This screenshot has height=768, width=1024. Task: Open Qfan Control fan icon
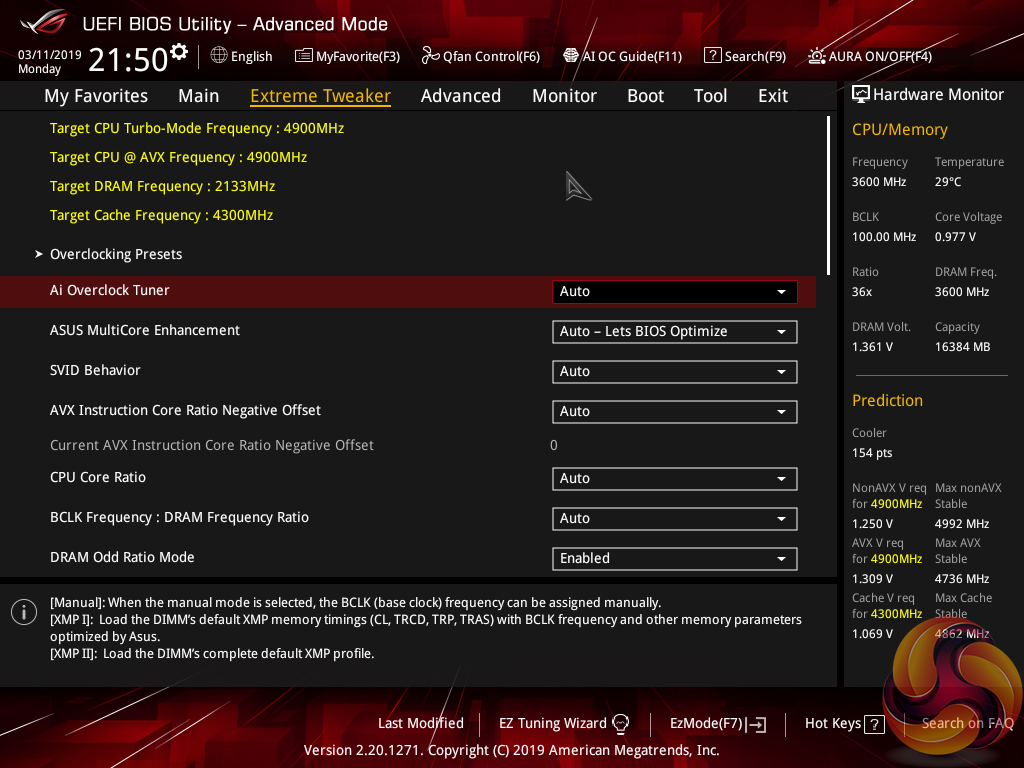(431, 56)
